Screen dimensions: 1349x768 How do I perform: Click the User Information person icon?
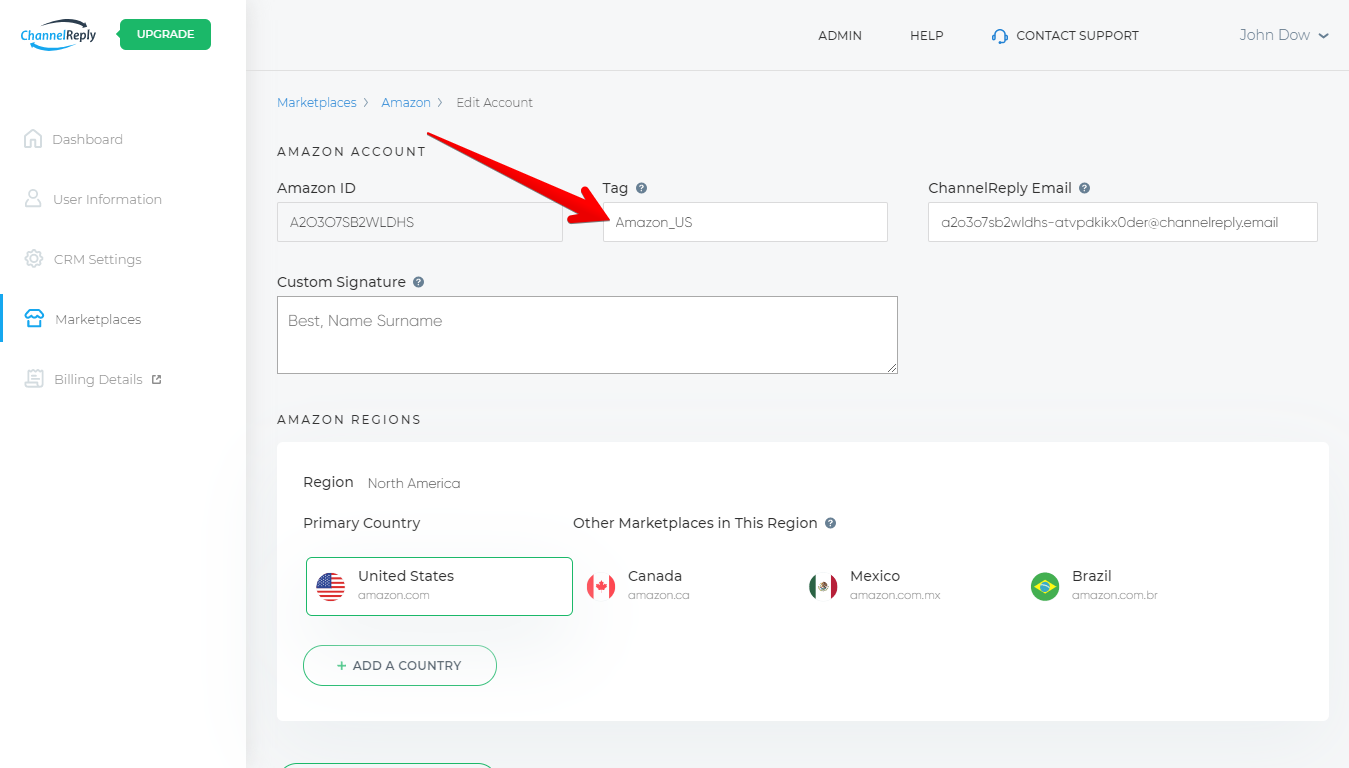33,199
